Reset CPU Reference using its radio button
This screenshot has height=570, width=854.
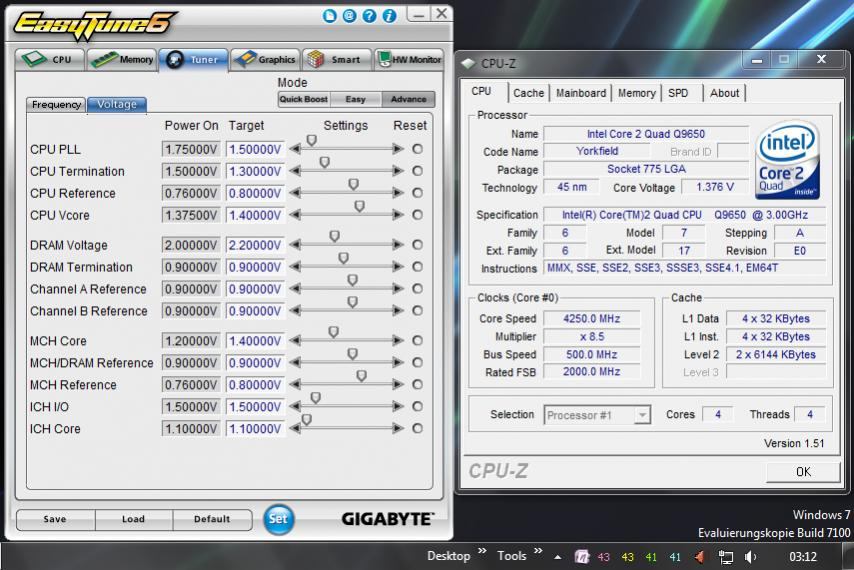tap(417, 193)
